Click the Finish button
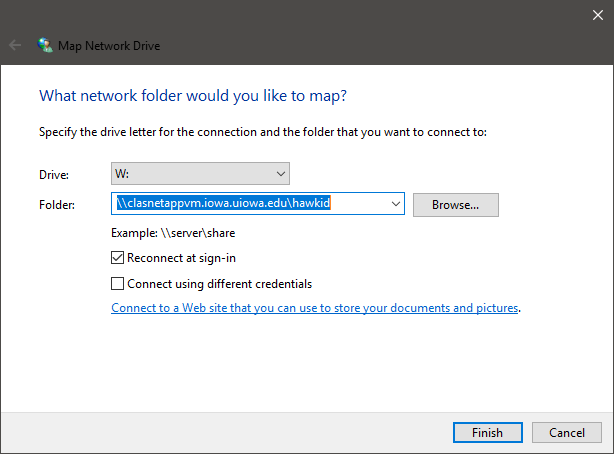 tap(486, 432)
